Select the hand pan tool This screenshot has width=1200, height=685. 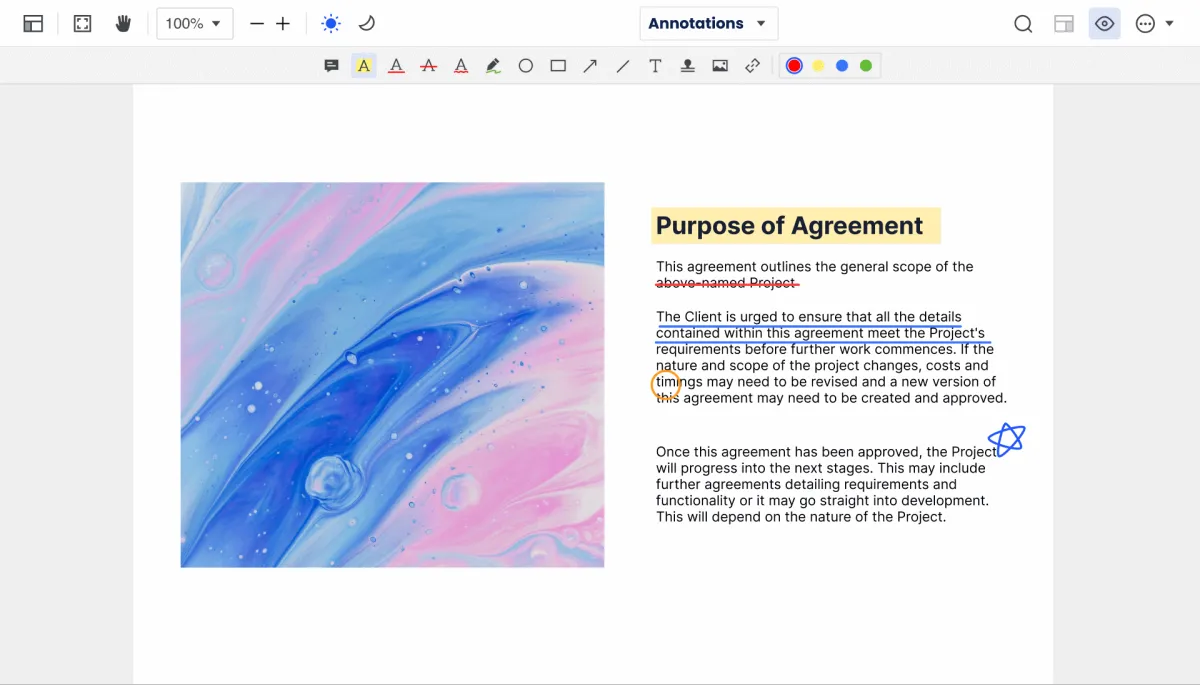[x=123, y=23]
